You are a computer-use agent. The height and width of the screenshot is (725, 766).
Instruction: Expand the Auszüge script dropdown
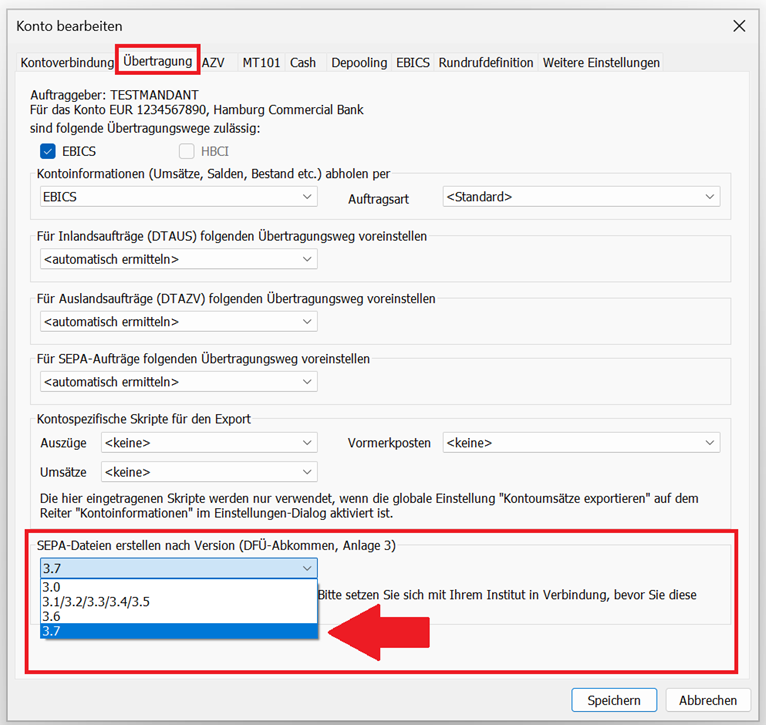click(209, 443)
